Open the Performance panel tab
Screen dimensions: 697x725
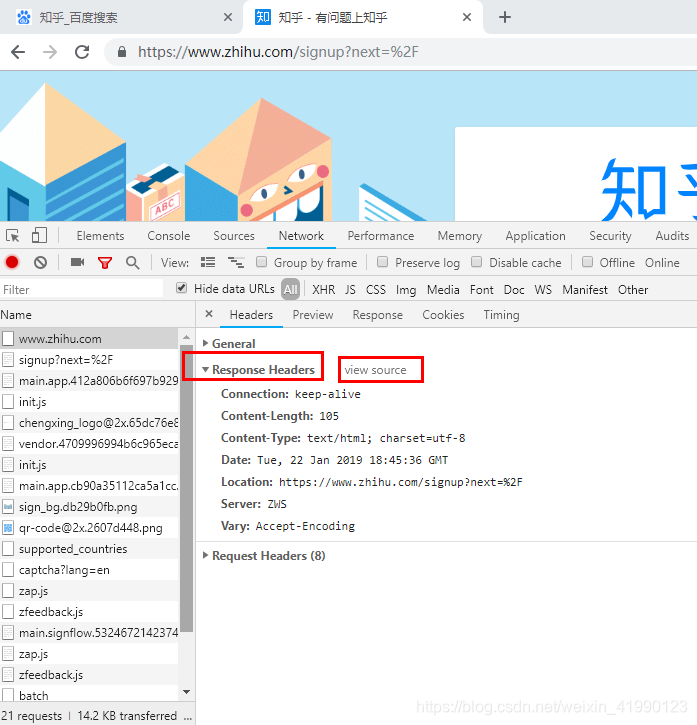[x=381, y=236]
